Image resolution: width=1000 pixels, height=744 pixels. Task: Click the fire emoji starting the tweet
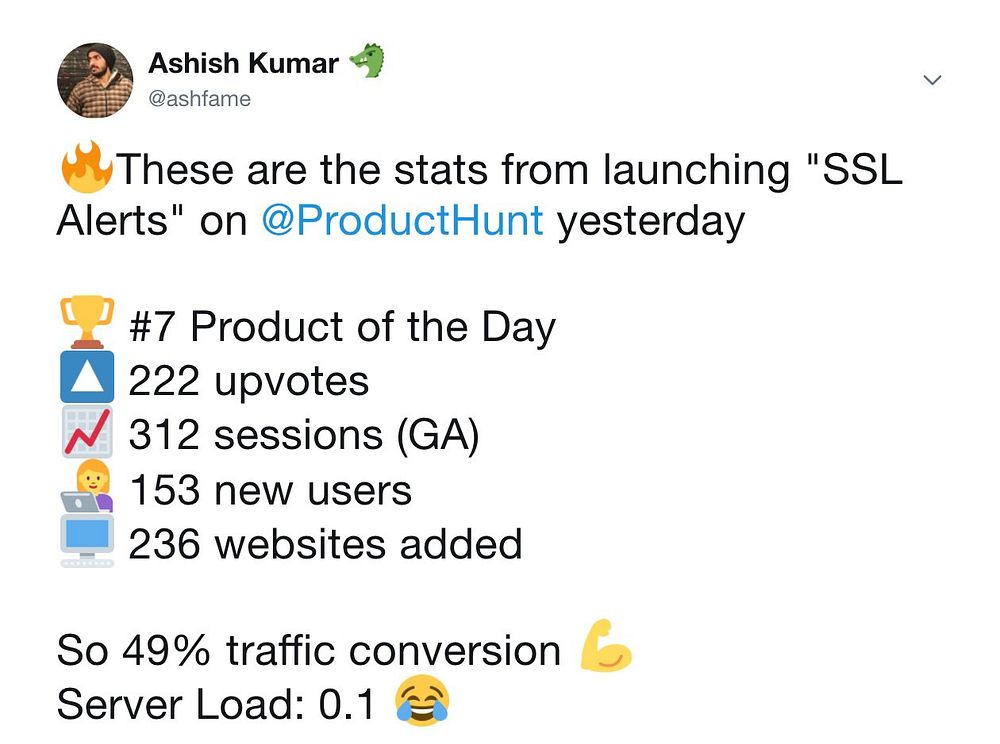(87, 167)
